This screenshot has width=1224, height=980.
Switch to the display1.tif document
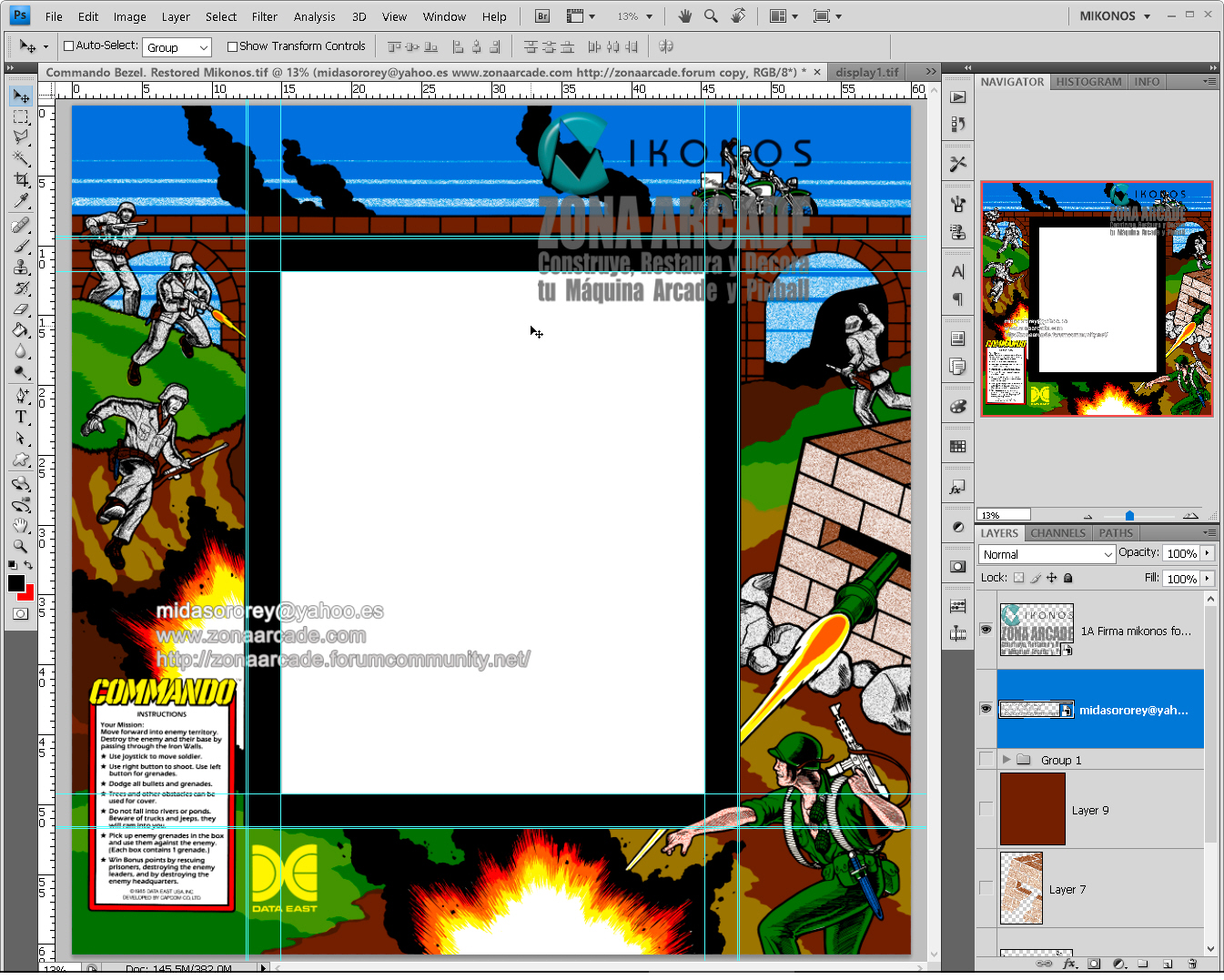(866, 72)
